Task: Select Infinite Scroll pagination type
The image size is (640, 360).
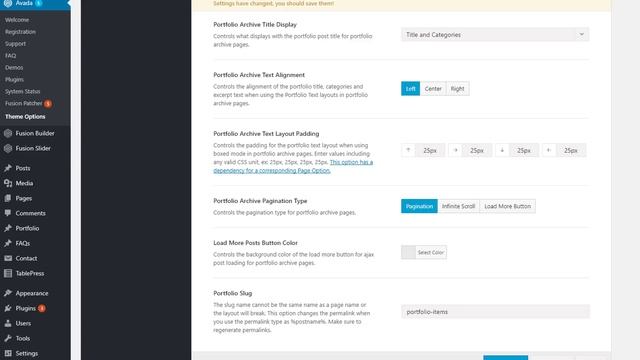Action: coord(458,206)
